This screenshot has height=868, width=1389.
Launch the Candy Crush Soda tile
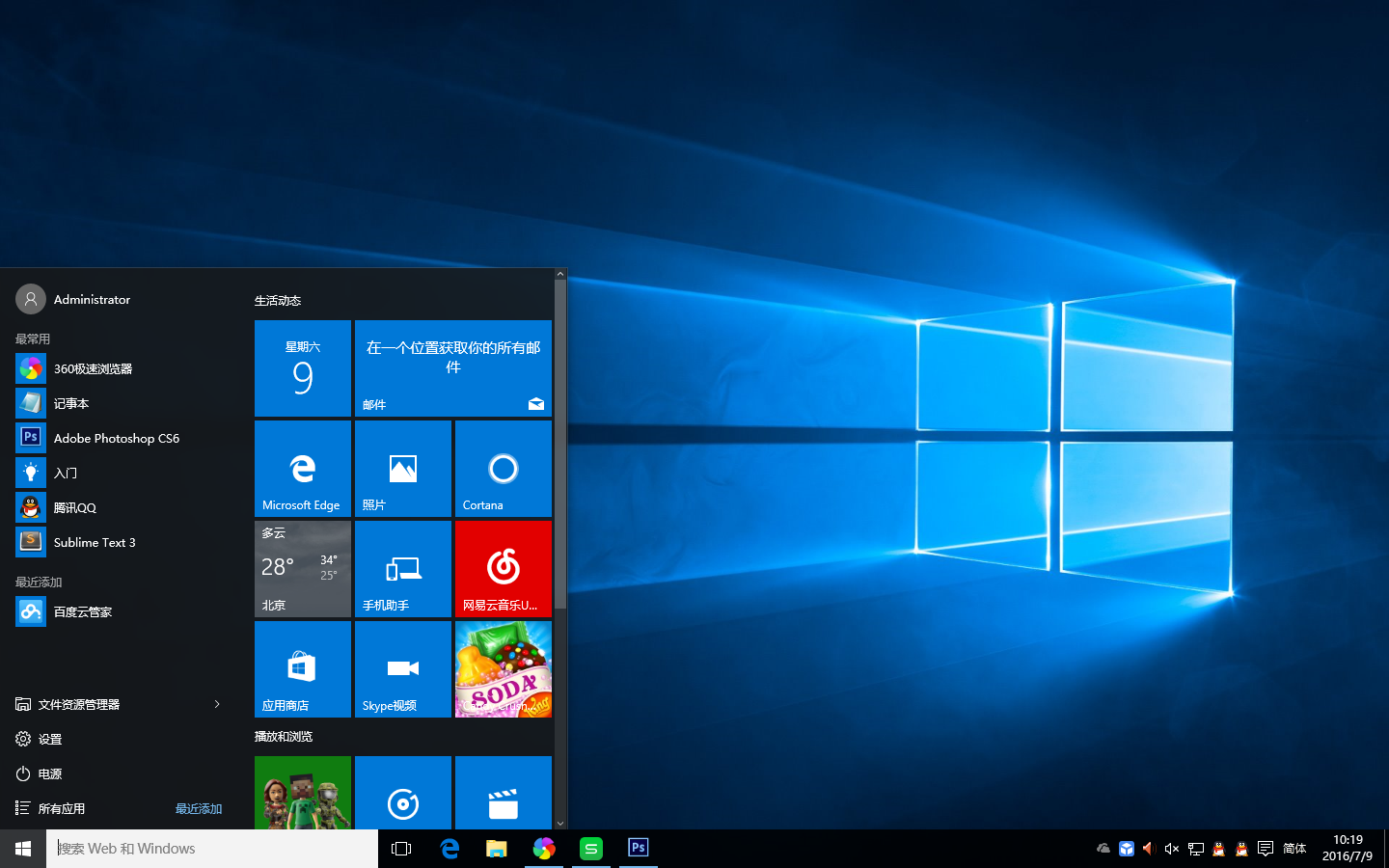coord(503,669)
